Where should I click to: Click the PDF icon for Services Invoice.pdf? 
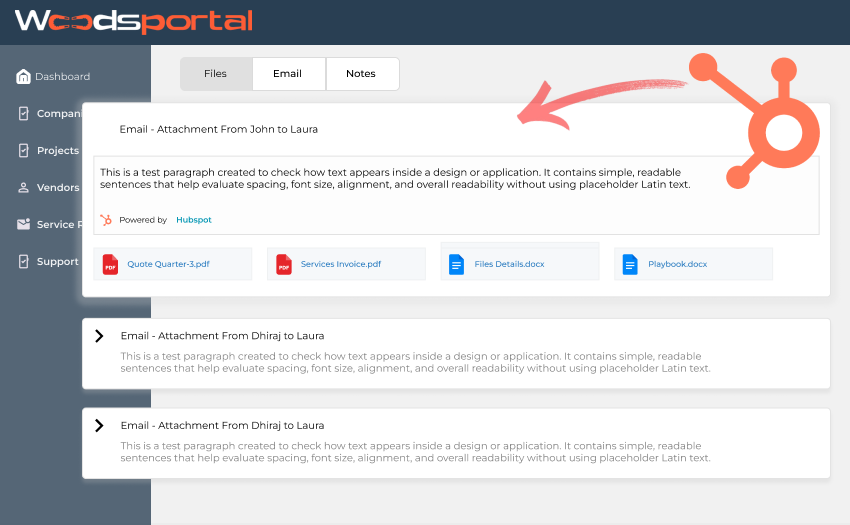tap(284, 264)
